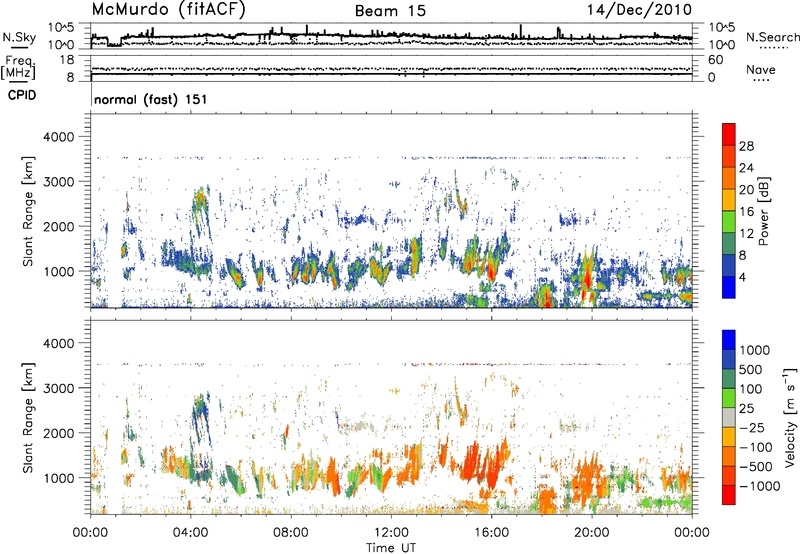Click the 20 value on Power colorbar

(746, 190)
